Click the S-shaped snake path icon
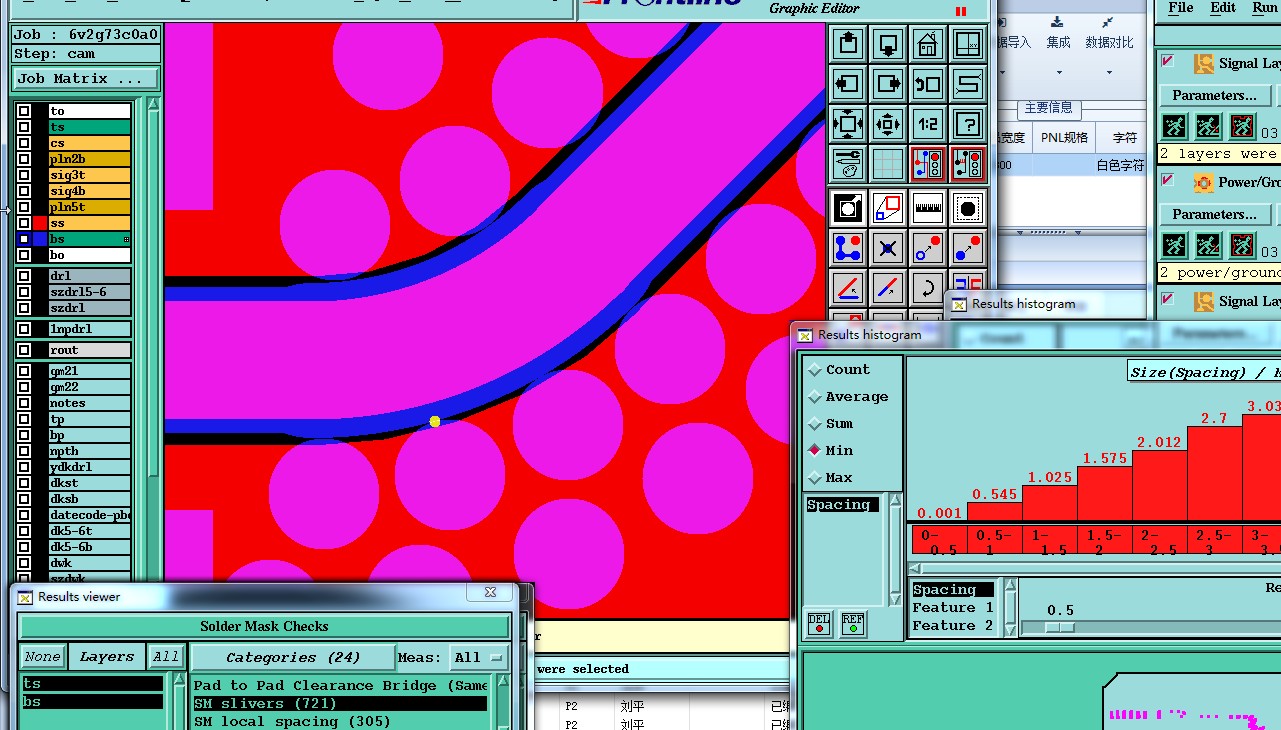Screen dimensions: 1281x730 tap(968, 84)
